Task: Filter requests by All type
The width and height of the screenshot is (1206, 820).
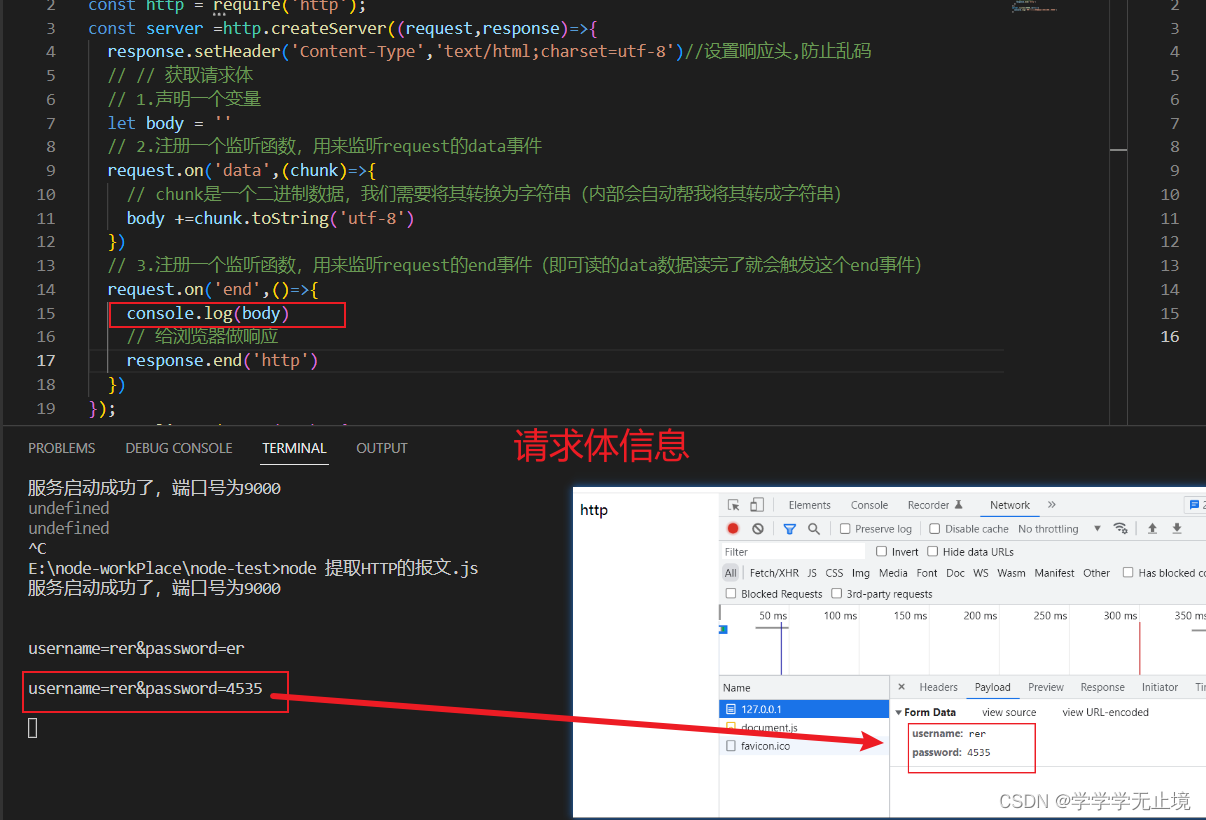Action: (730, 573)
